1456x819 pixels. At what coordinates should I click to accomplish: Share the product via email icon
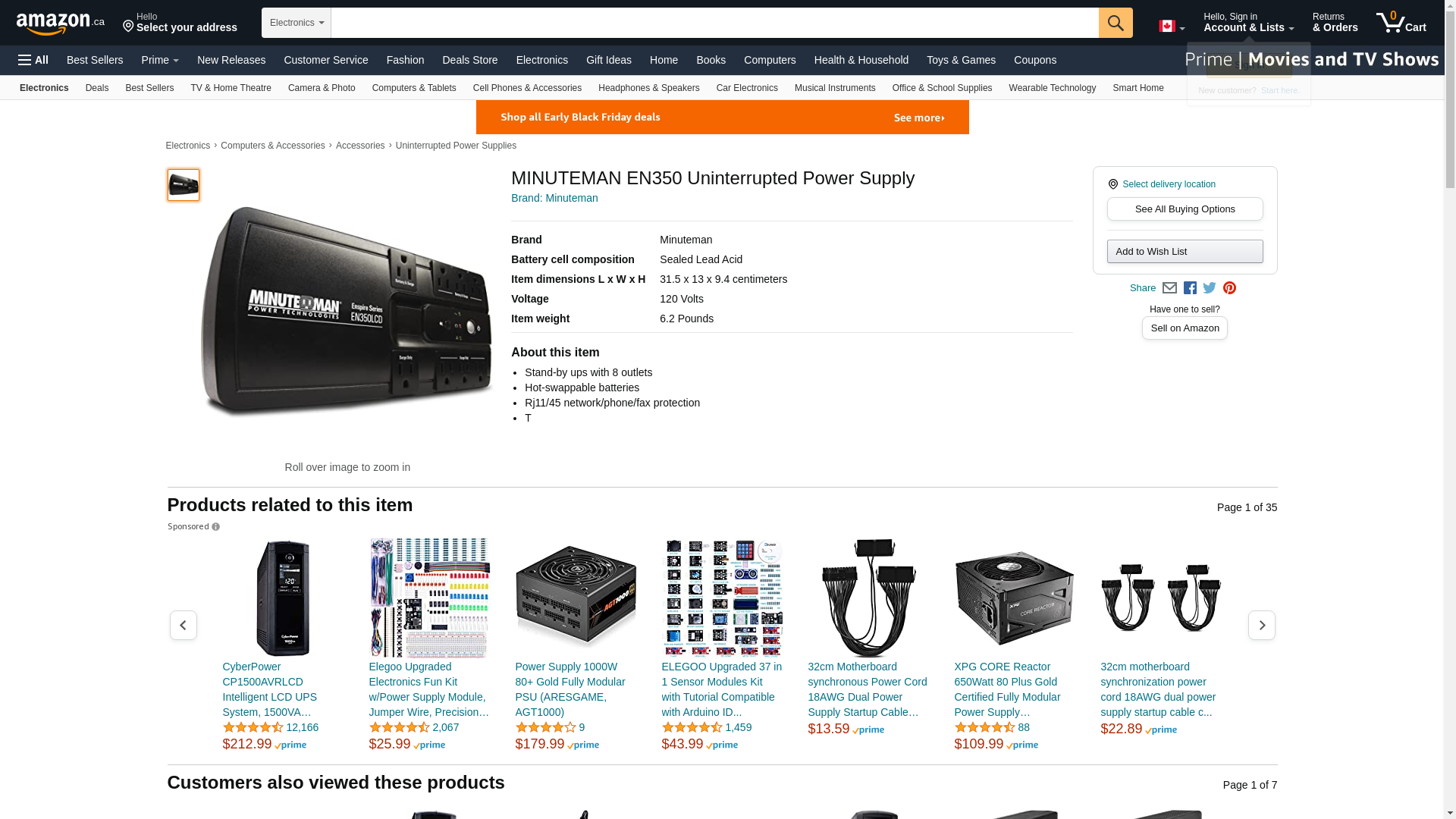[1169, 288]
